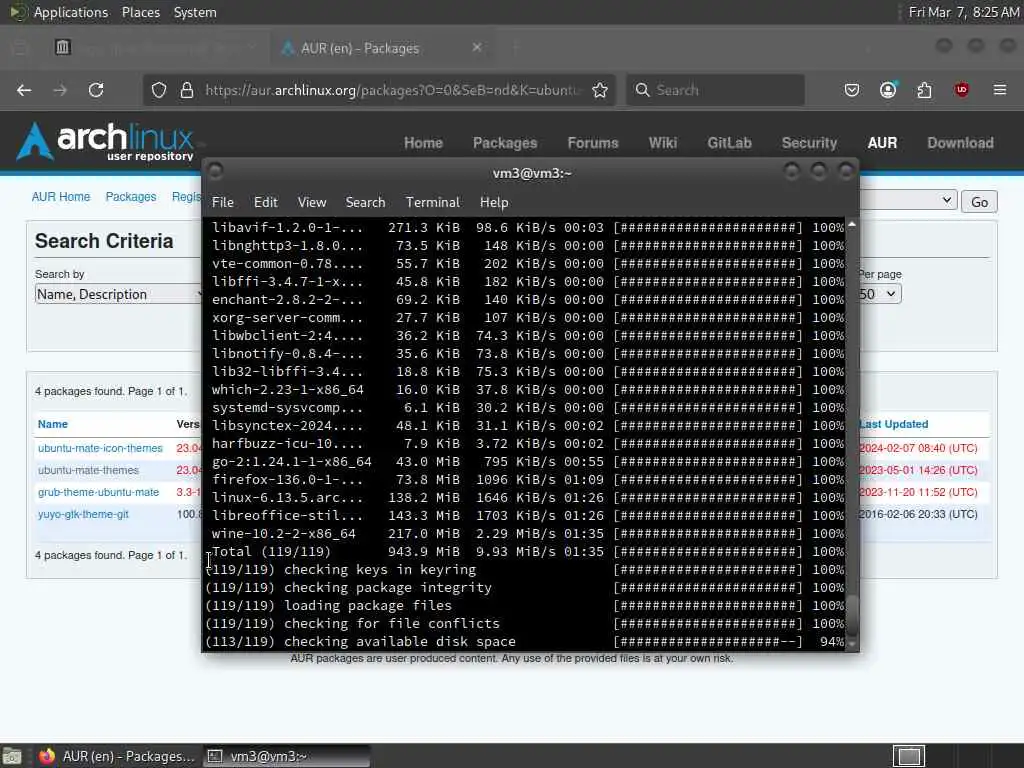Screen dimensions: 1024x768
Task: Open the ubuntu-mate-icon-themes package
Action: point(100,448)
